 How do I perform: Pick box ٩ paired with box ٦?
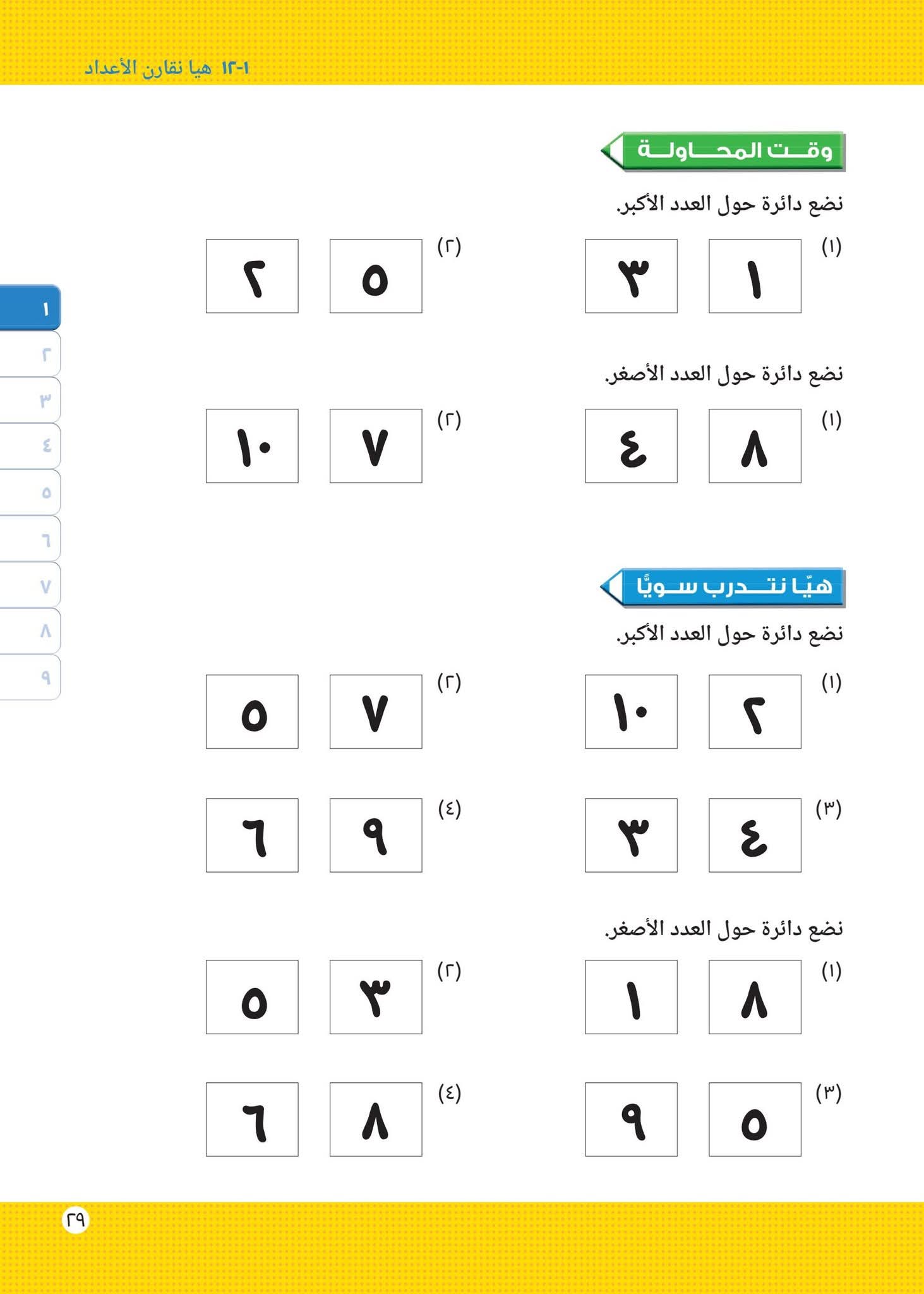376,835
